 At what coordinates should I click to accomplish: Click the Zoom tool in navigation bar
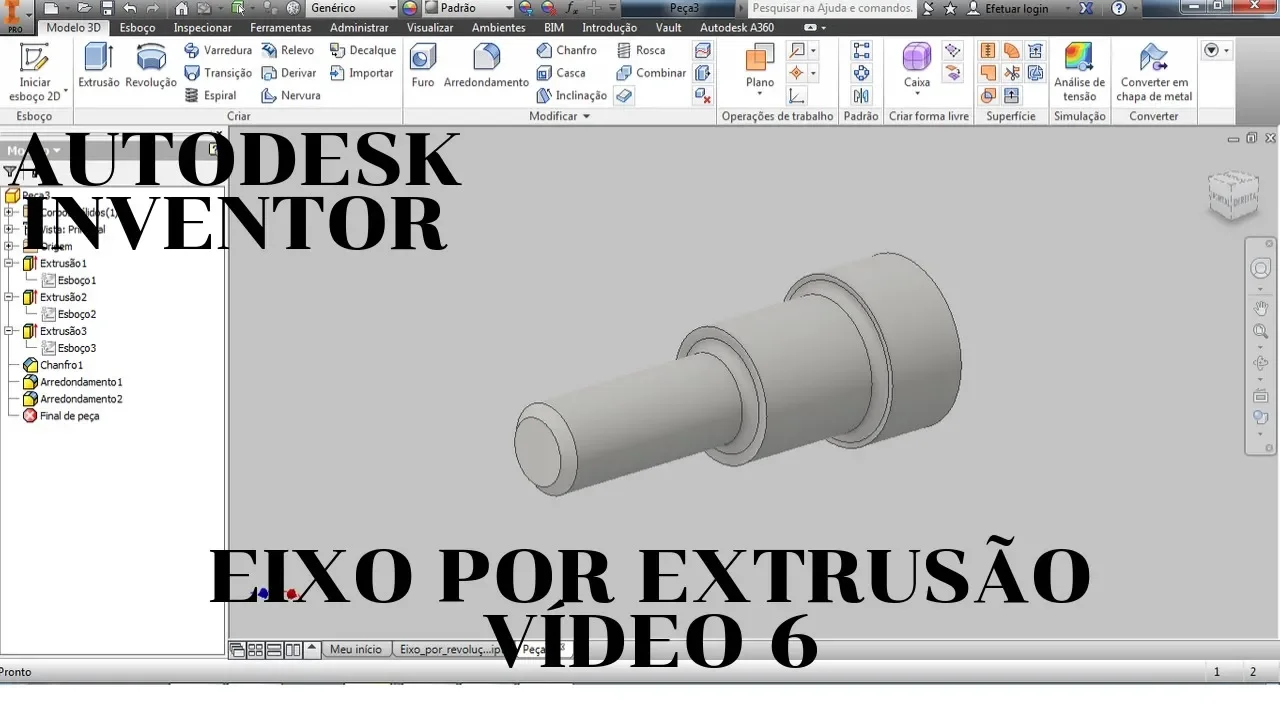[x=1260, y=332]
